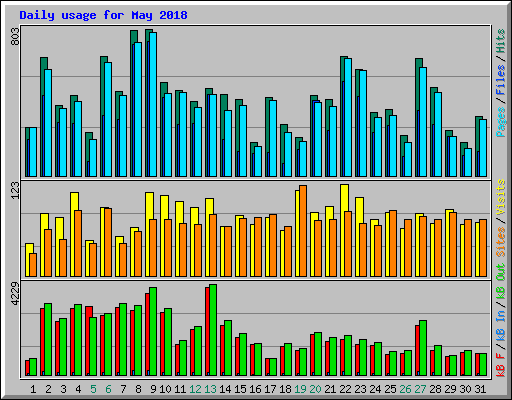Click the cyan files bar for day 22
The height and width of the screenshot is (400, 512).
point(348,118)
